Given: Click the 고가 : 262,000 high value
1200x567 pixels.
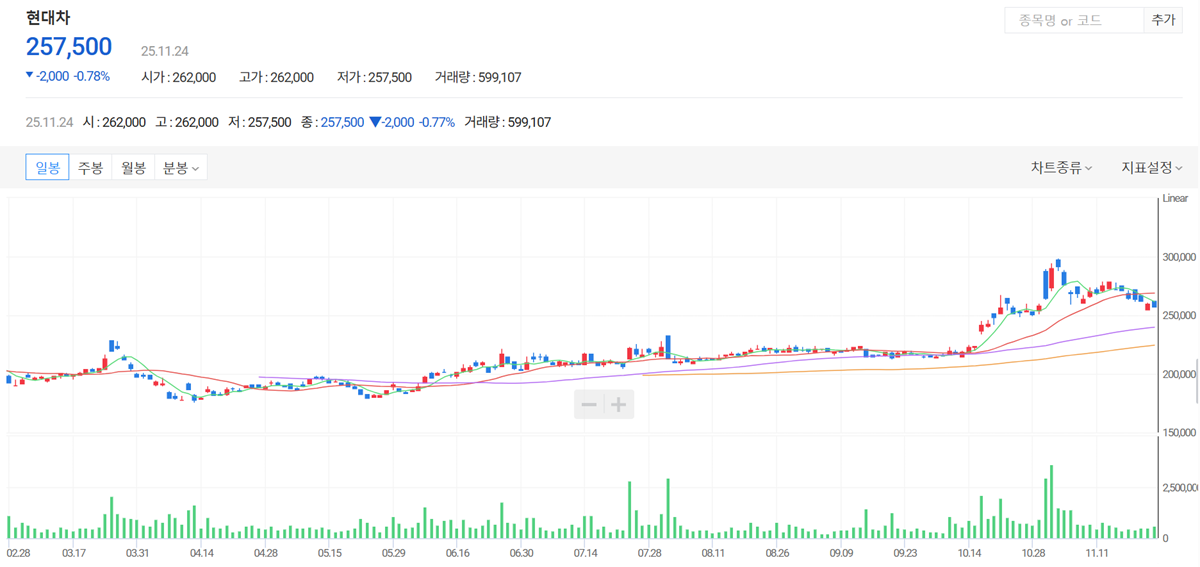Looking at the screenshot, I should click(276, 77).
